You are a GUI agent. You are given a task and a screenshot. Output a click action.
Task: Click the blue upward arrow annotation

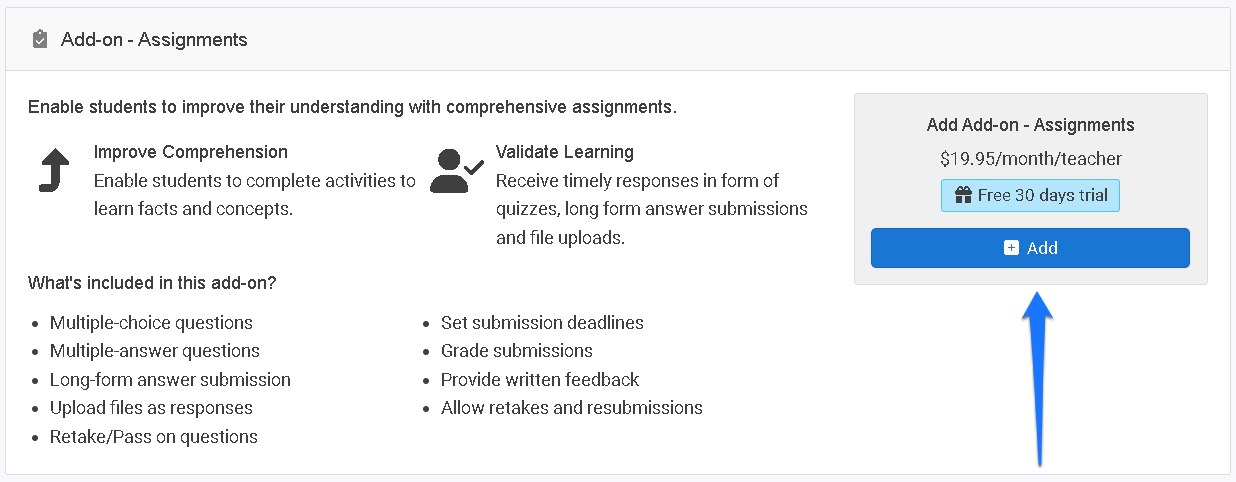1038,378
